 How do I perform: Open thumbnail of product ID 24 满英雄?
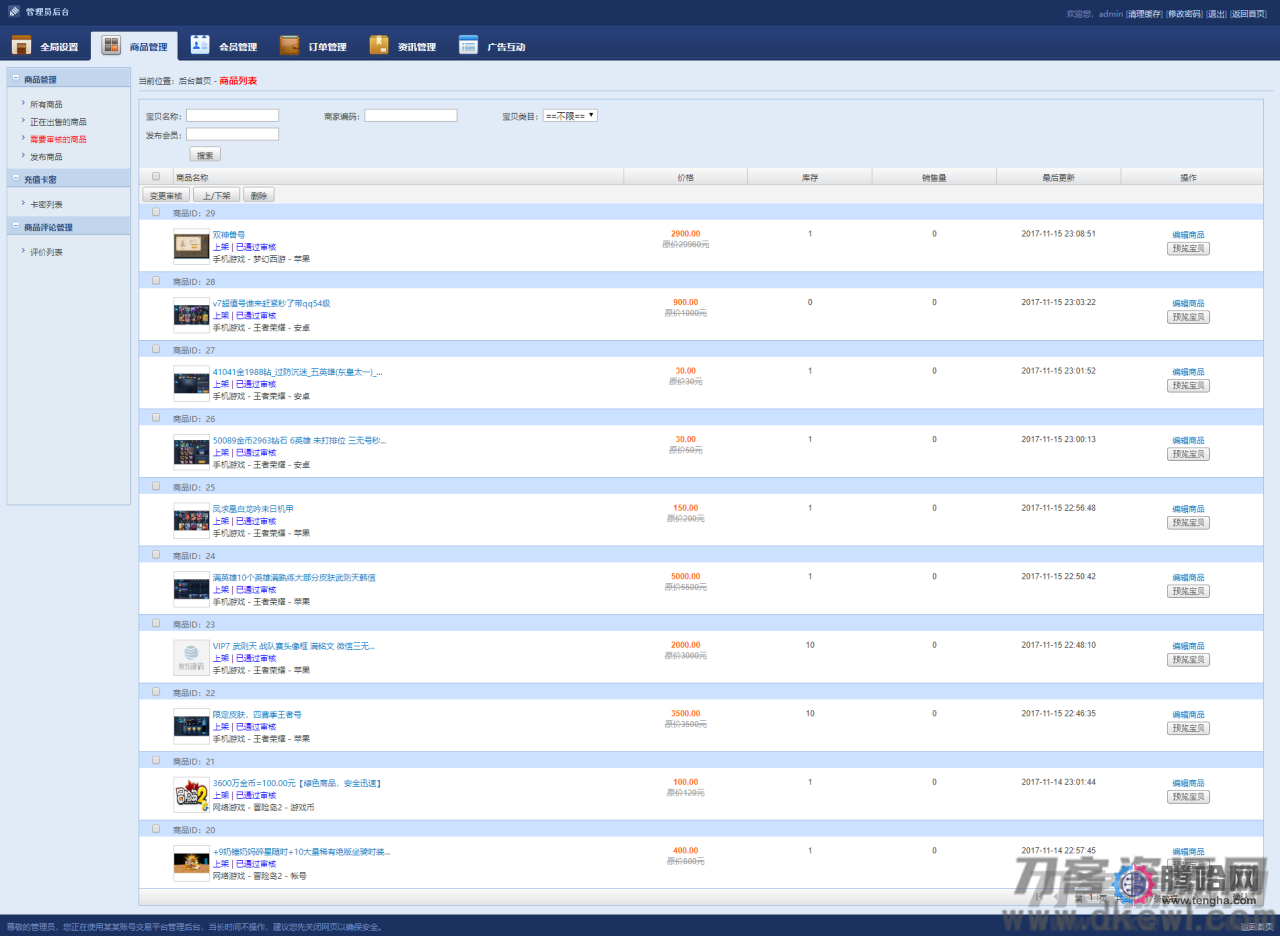191,589
